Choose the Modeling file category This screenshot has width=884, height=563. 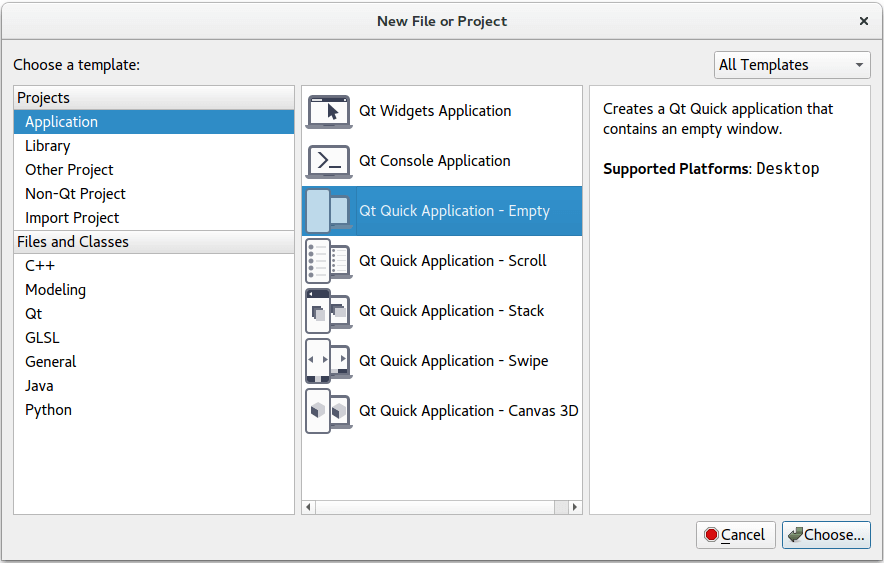(55, 290)
